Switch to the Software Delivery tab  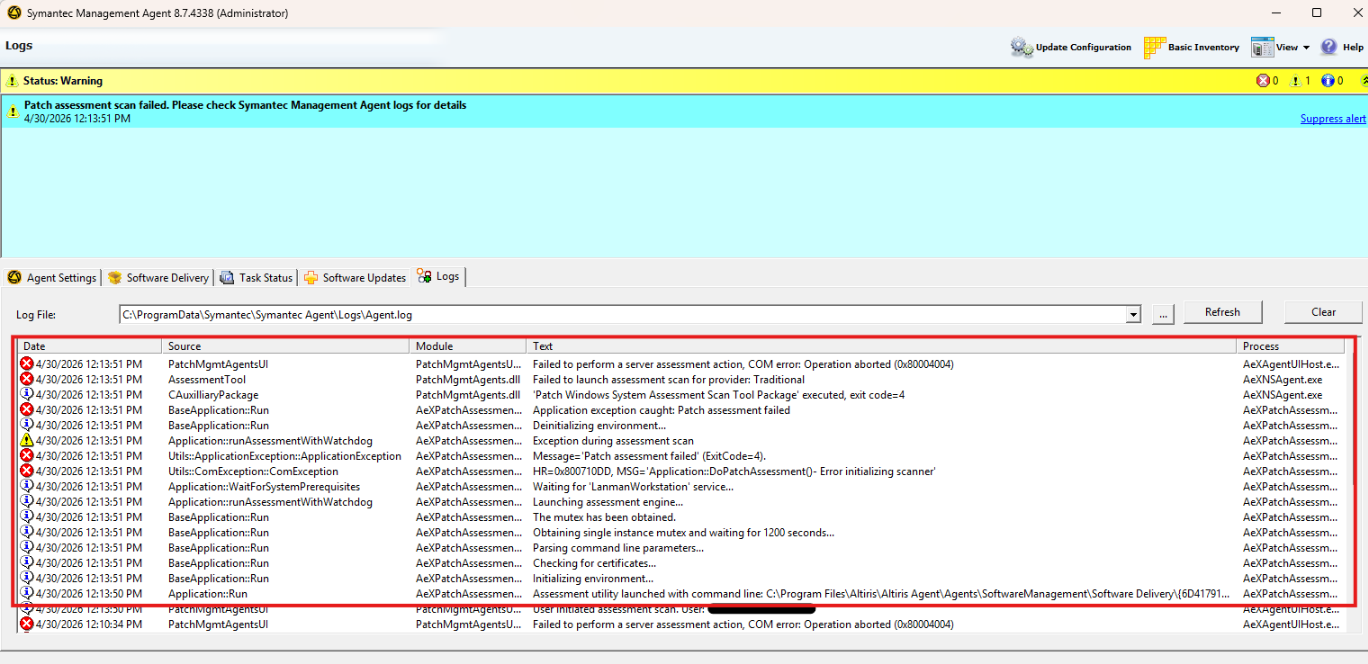159,278
